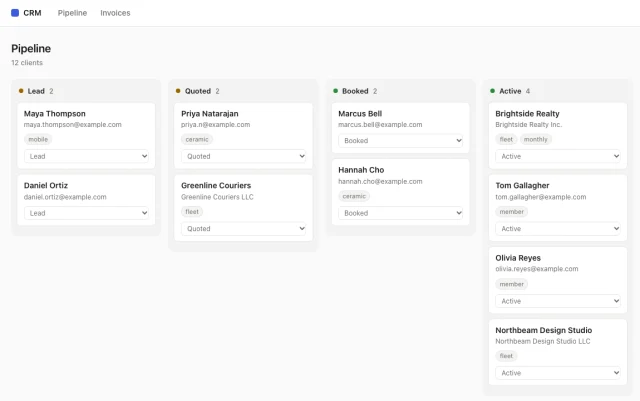
Task: Click daniel.ortiz@example.com email
Action: click(x=65, y=197)
